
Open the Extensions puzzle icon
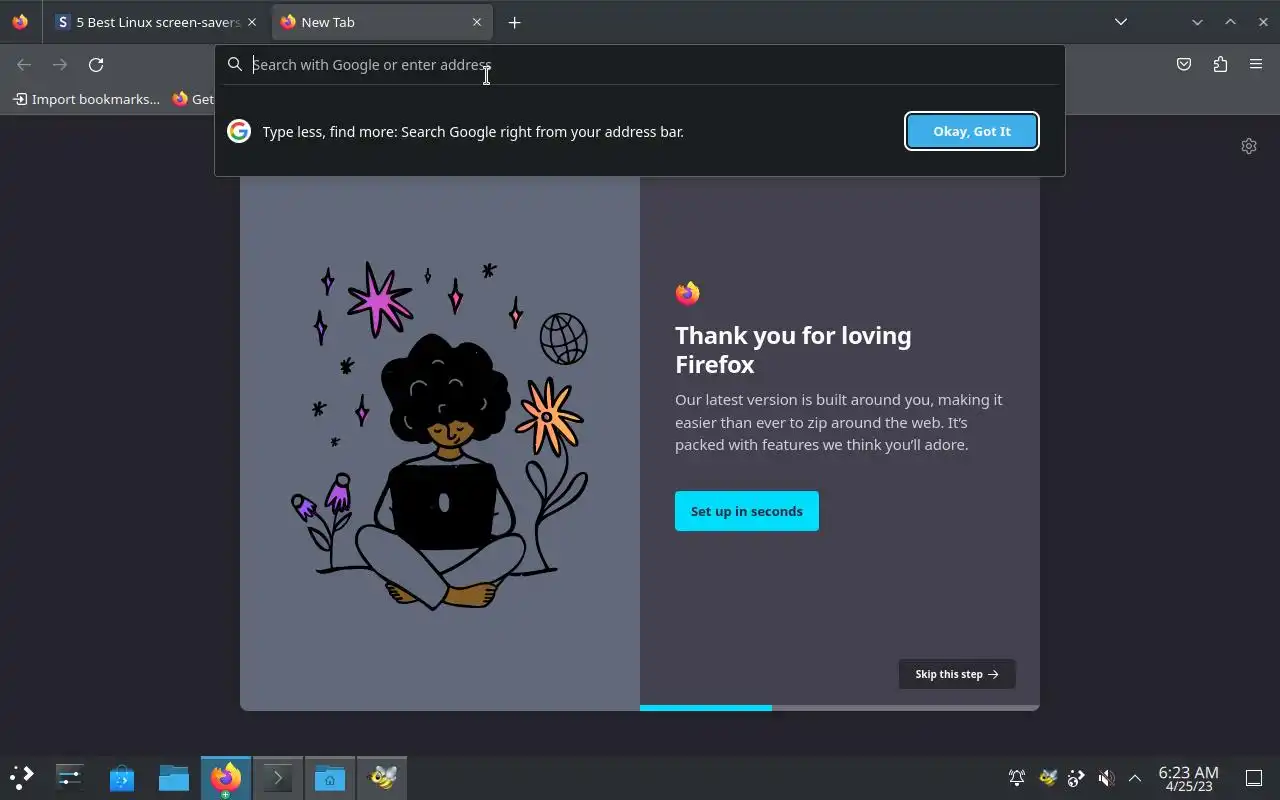coord(1220,65)
